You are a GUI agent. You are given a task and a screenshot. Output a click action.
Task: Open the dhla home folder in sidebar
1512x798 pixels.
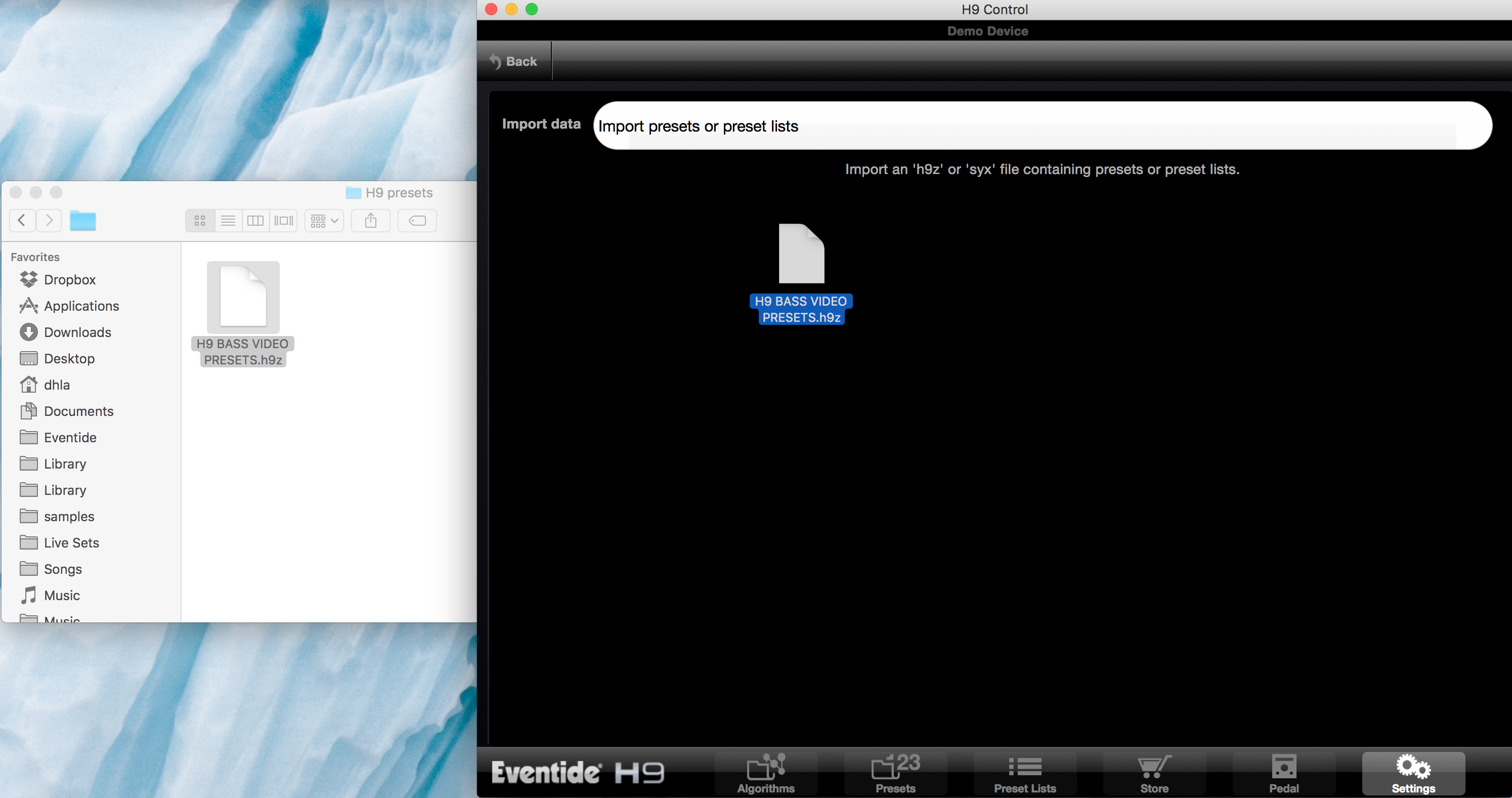pyautogui.click(x=57, y=385)
